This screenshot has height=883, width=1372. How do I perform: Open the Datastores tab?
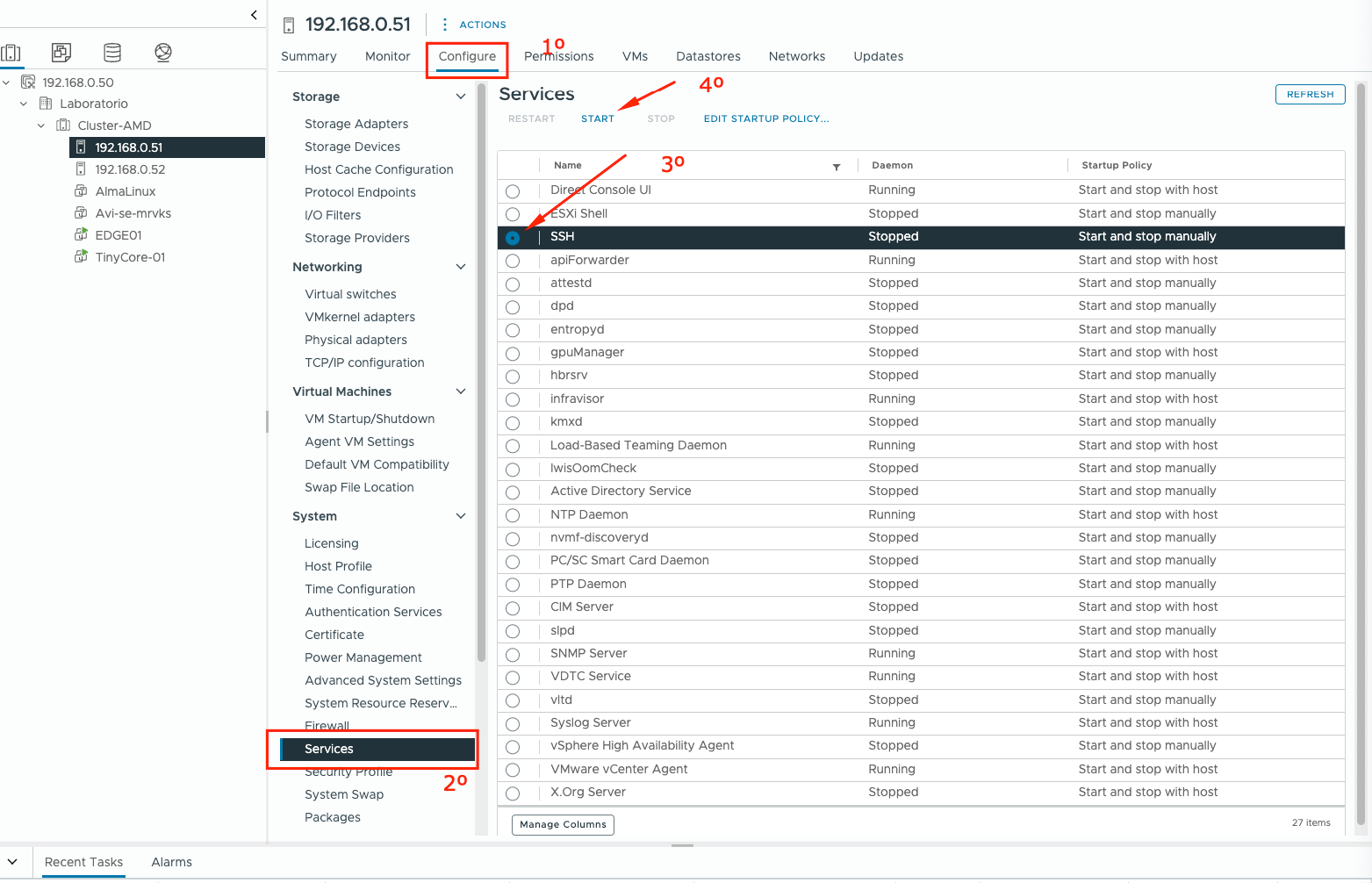pos(708,56)
